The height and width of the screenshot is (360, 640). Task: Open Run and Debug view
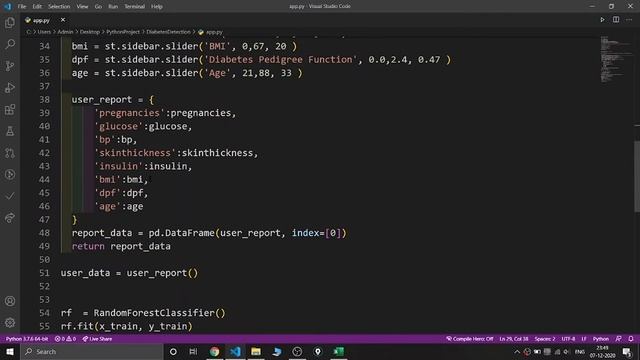pyautogui.click(x=10, y=87)
